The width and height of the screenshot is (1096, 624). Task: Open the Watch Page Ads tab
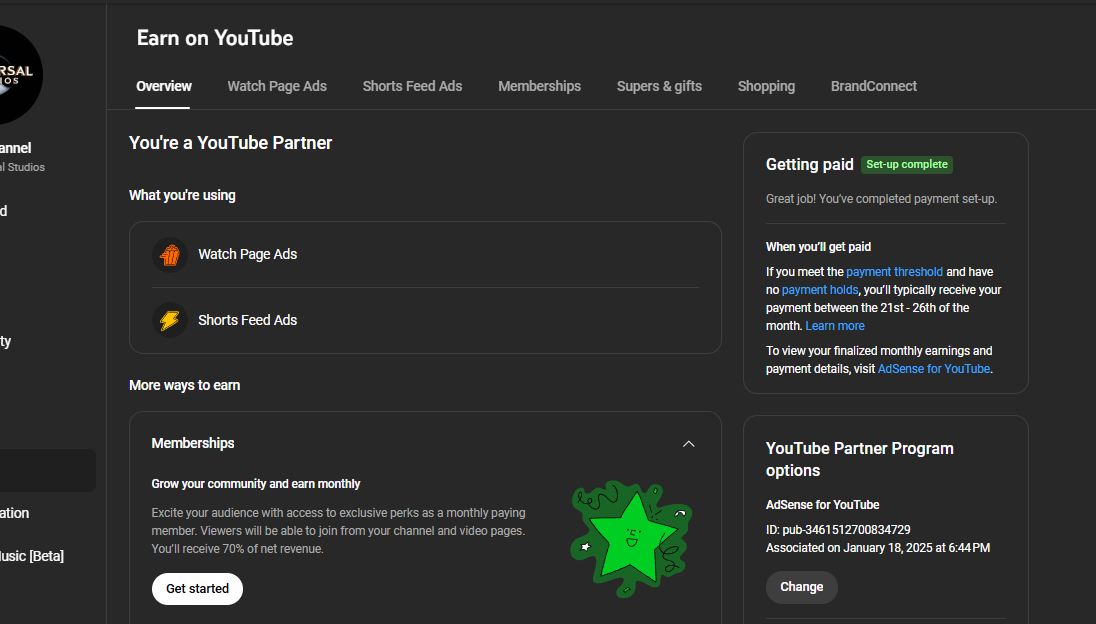click(x=277, y=87)
